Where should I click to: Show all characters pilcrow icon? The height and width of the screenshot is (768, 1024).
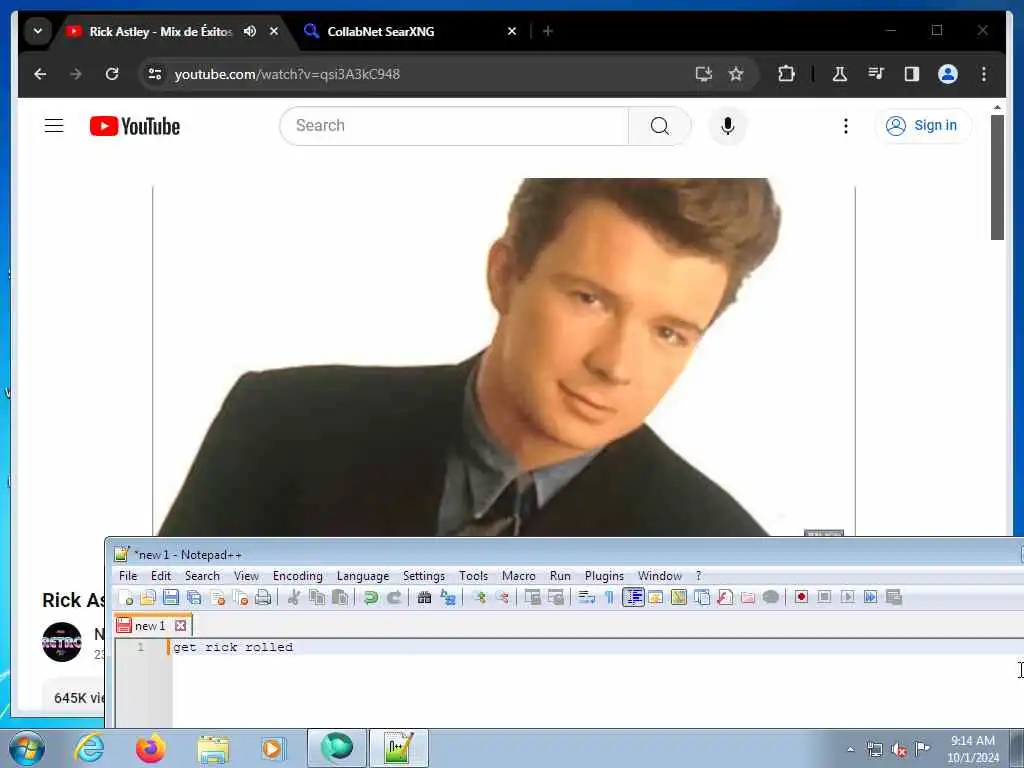point(609,597)
